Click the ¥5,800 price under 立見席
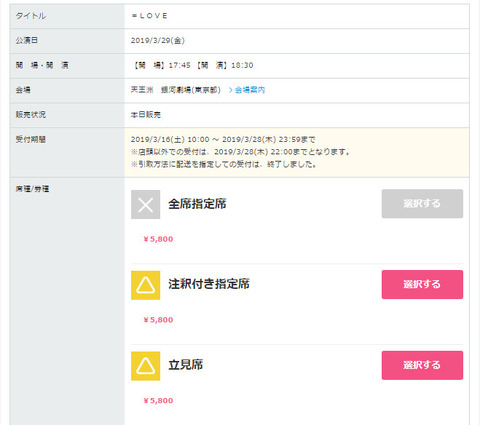The image size is (480, 425). pos(158,400)
